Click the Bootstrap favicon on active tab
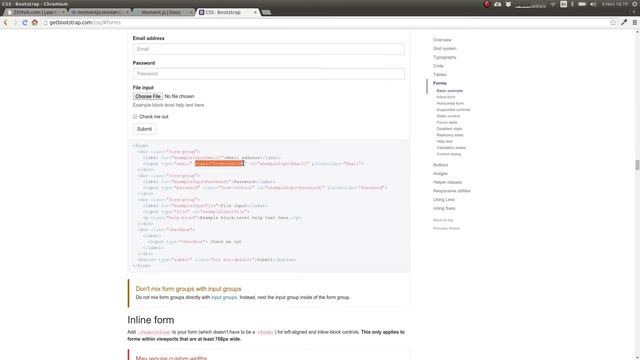The width and height of the screenshot is (640, 360). pyautogui.click(x=202, y=12)
